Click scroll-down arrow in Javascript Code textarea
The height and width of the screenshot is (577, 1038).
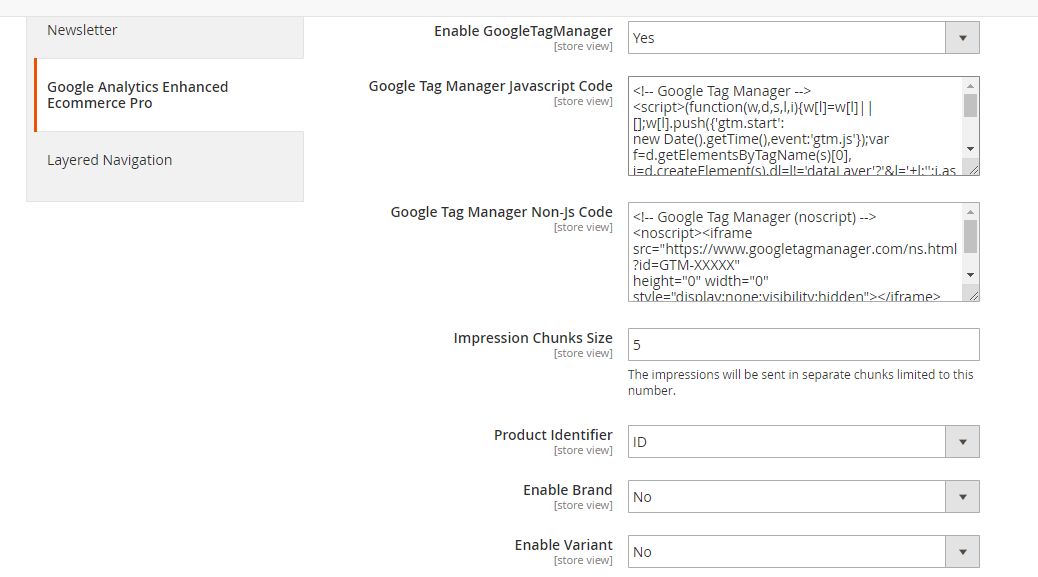tap(970, 149)
